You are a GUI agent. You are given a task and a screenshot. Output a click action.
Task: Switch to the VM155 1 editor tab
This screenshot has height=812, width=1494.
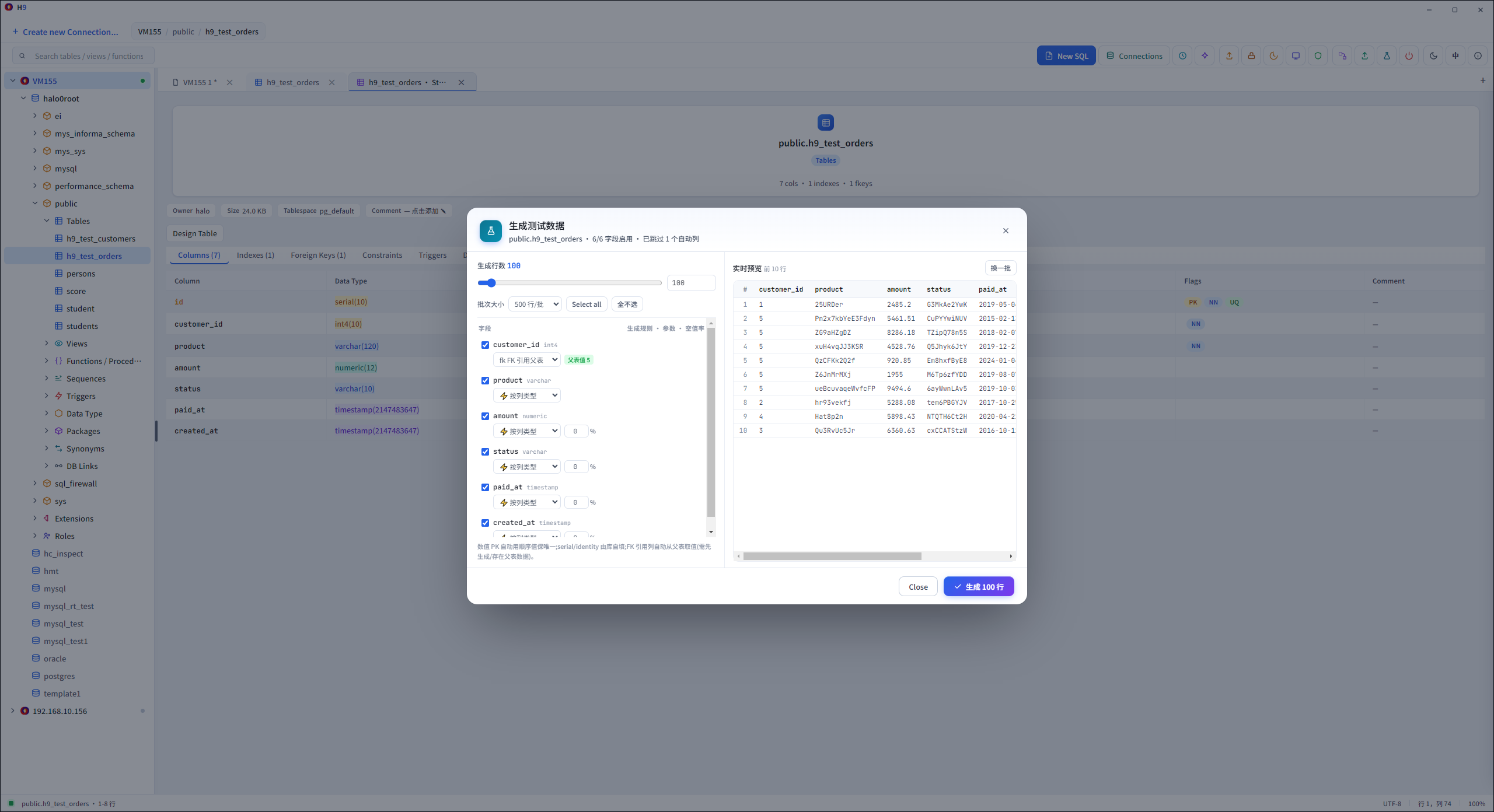click(x=199, y=82)
